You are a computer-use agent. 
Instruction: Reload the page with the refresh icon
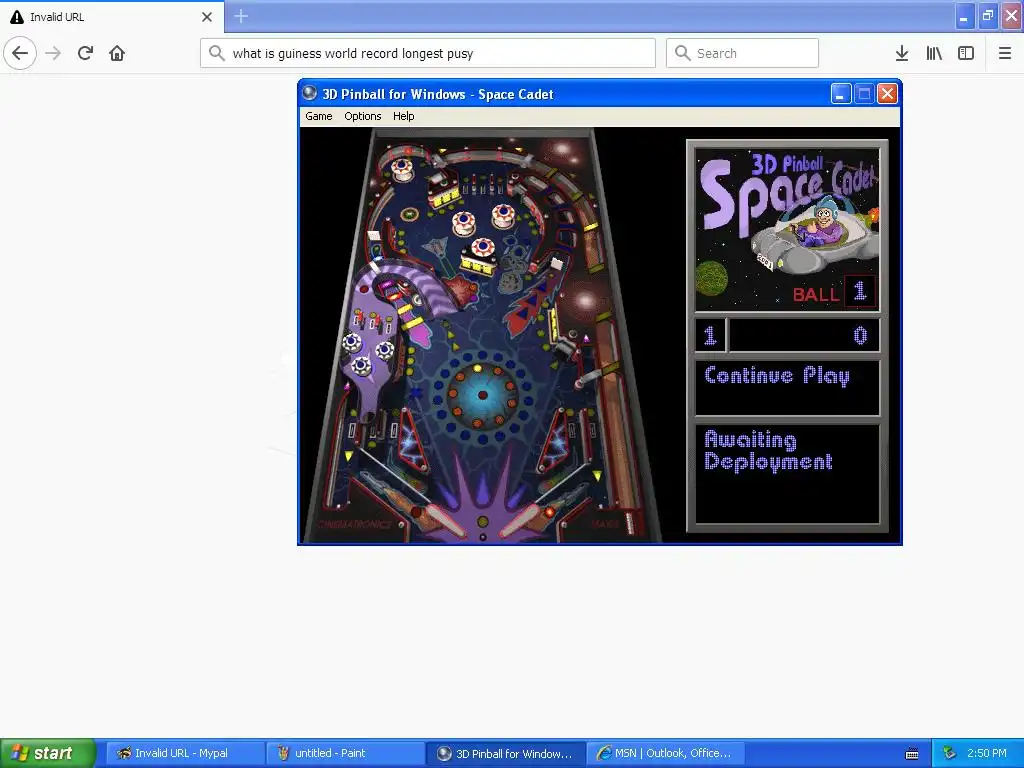pyautogui.click(x=85, y=53)
